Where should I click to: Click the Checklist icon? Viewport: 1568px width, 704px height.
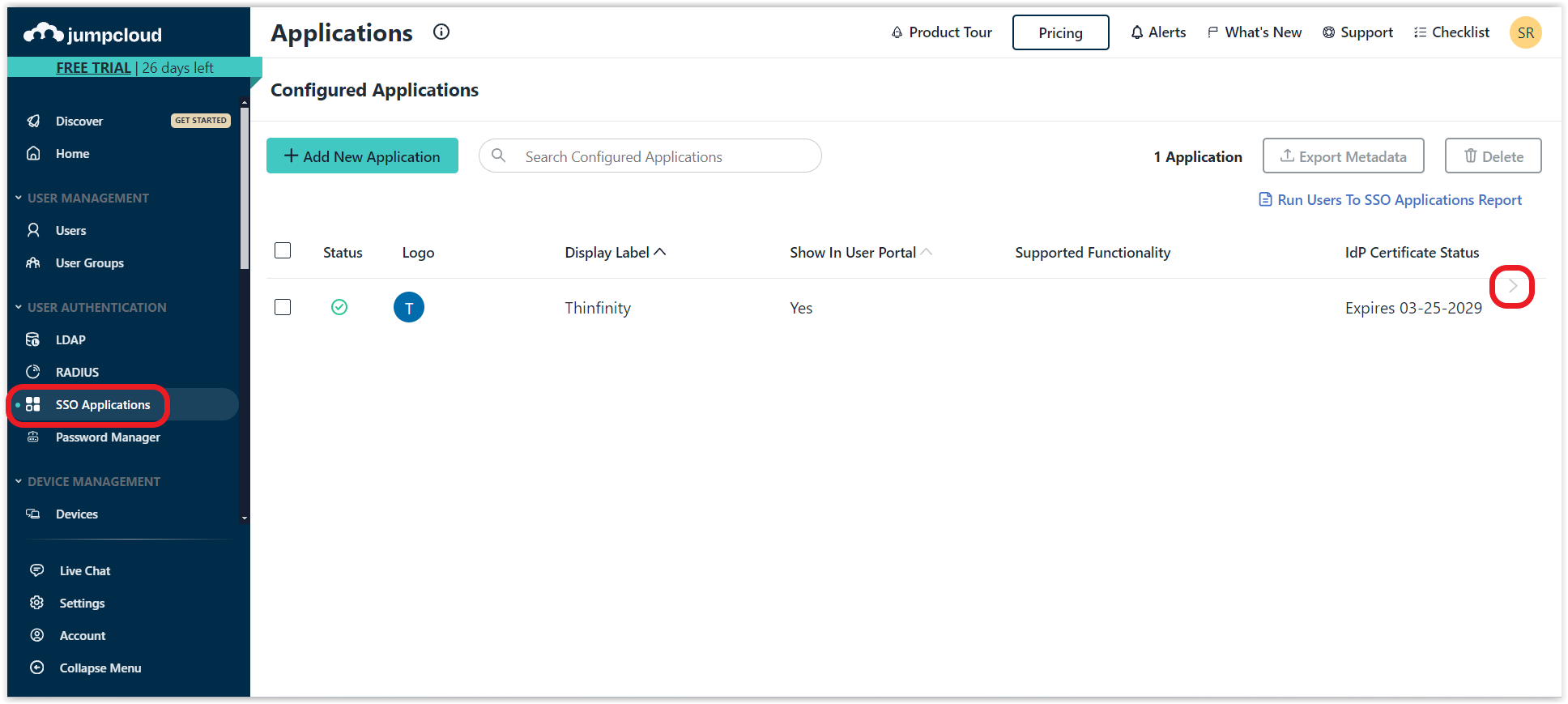pyautogui.click(x=1420, y=32)
